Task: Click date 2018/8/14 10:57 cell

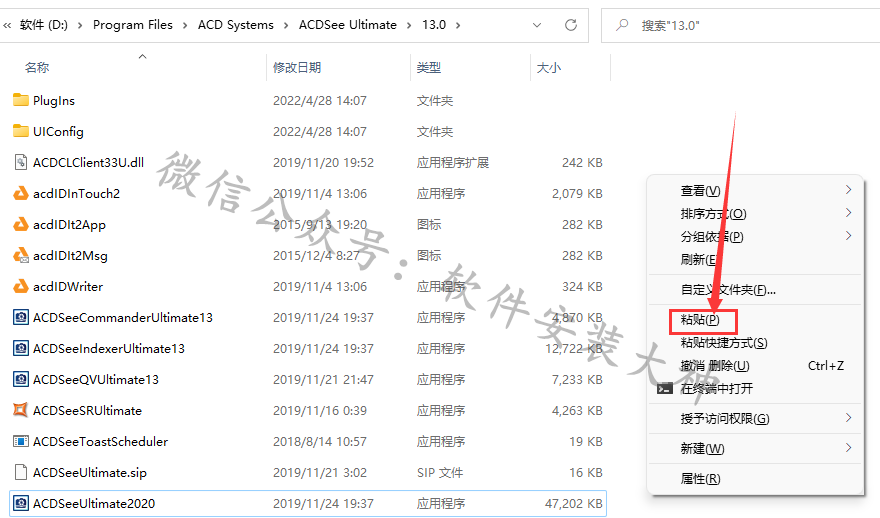Action: coord(319,442)
